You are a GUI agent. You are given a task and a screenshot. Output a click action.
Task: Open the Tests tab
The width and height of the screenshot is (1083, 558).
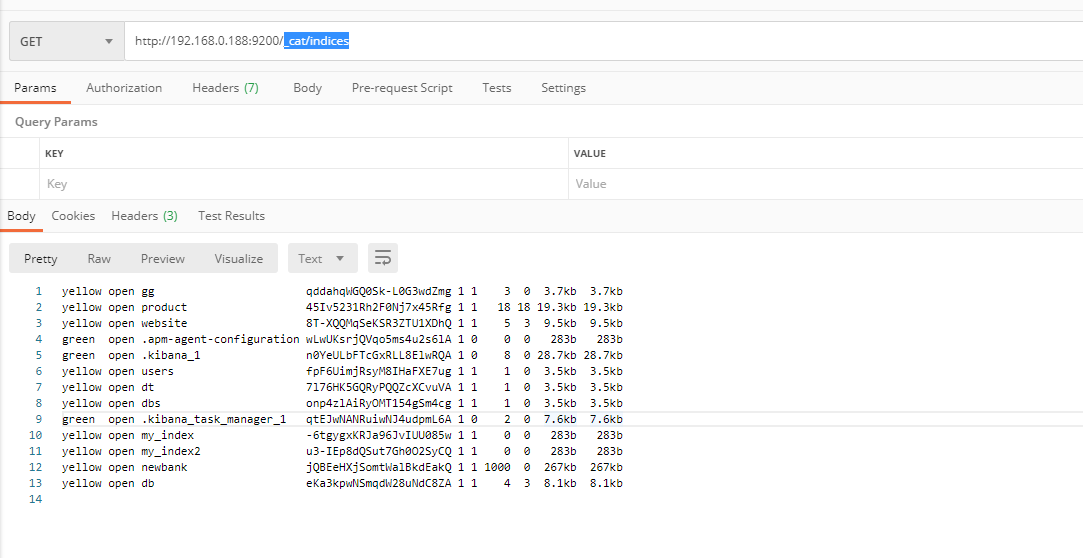click(x=497, y=88)
